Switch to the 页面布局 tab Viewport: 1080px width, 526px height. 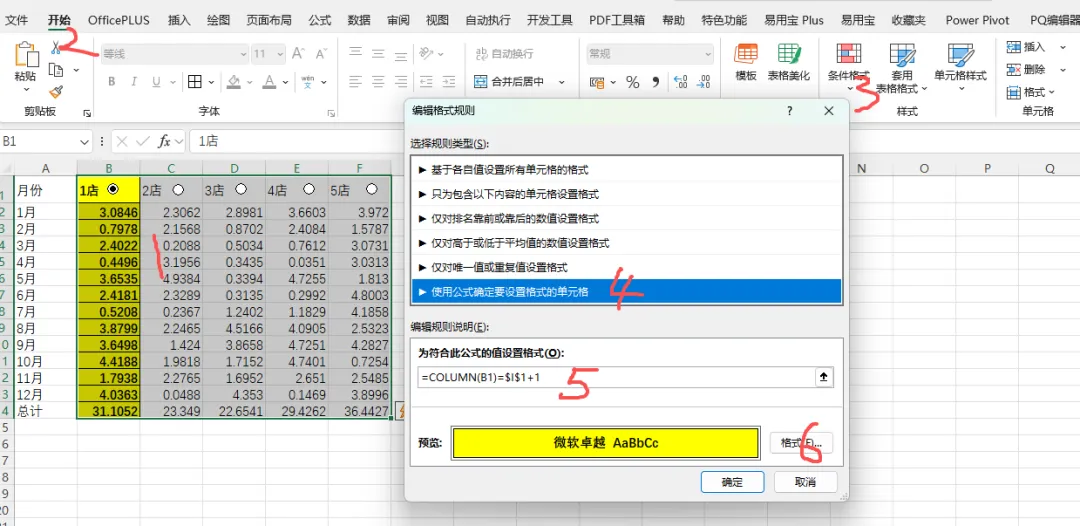(269, 20)
